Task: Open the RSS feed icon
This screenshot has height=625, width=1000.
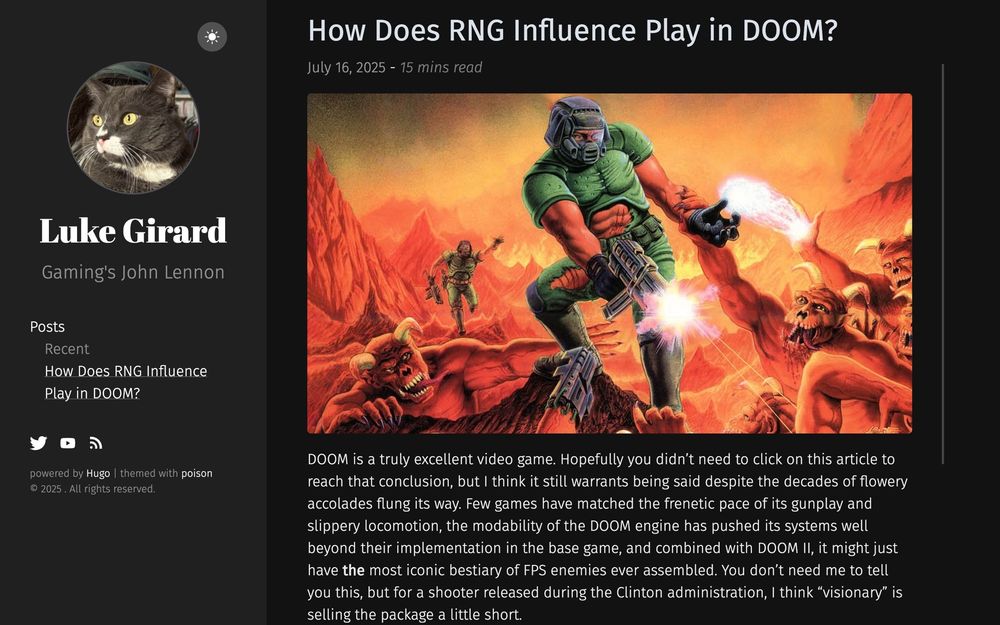Action: [x=96, y=443]
